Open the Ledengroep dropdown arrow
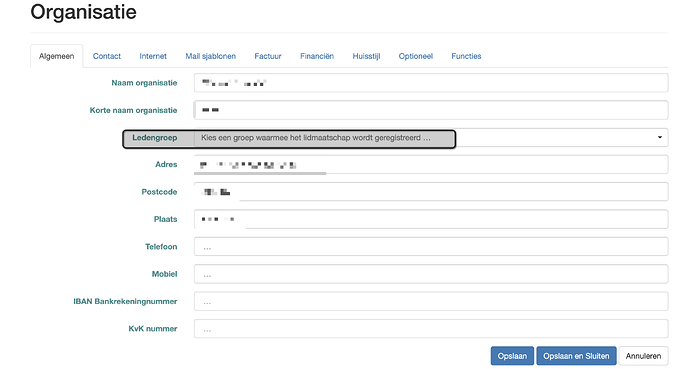The image size is (690, 369). (x=660, y=137)
